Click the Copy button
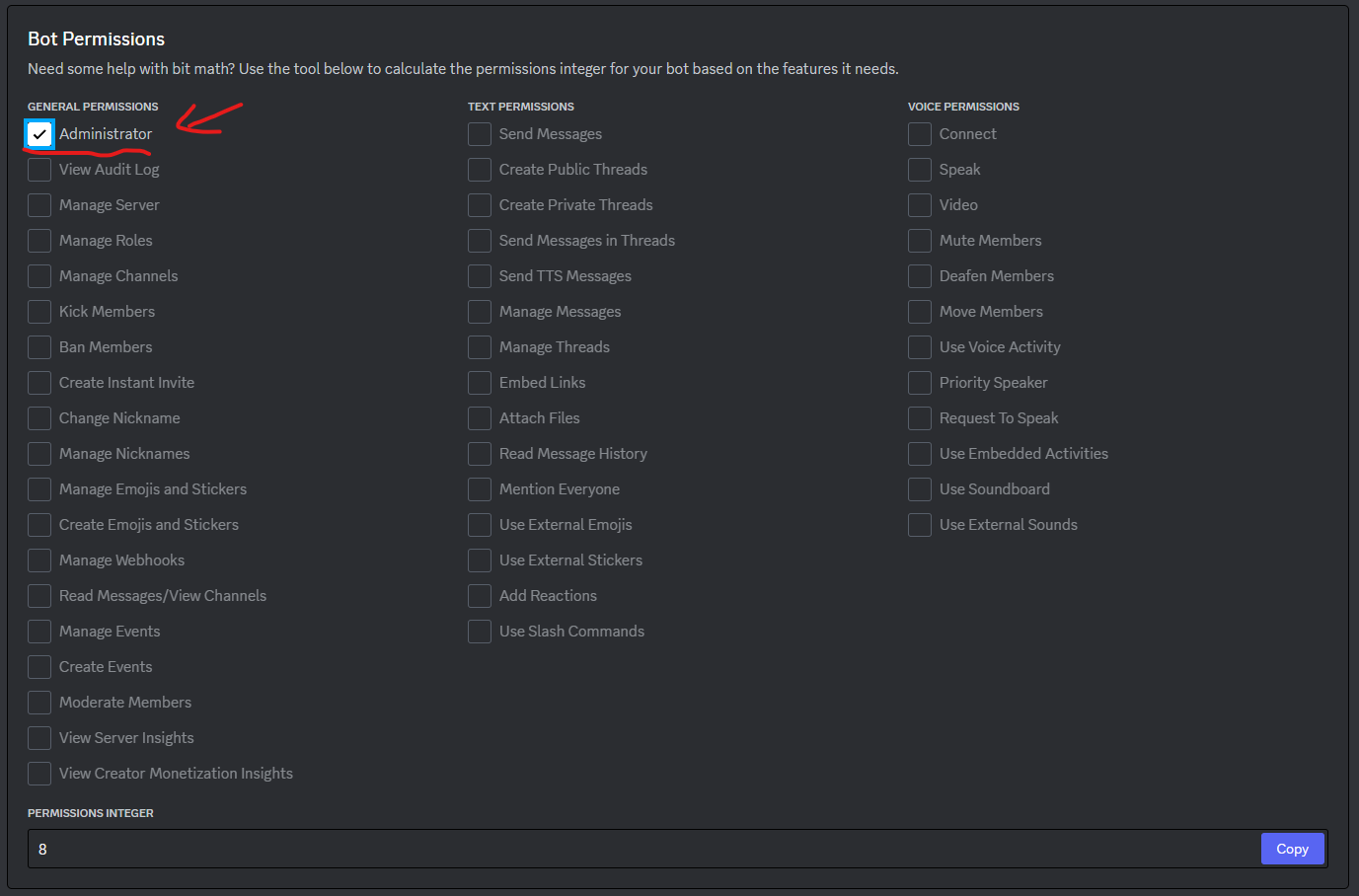The width and height of the screenshot is (1359, 896). coord(1292,848)
